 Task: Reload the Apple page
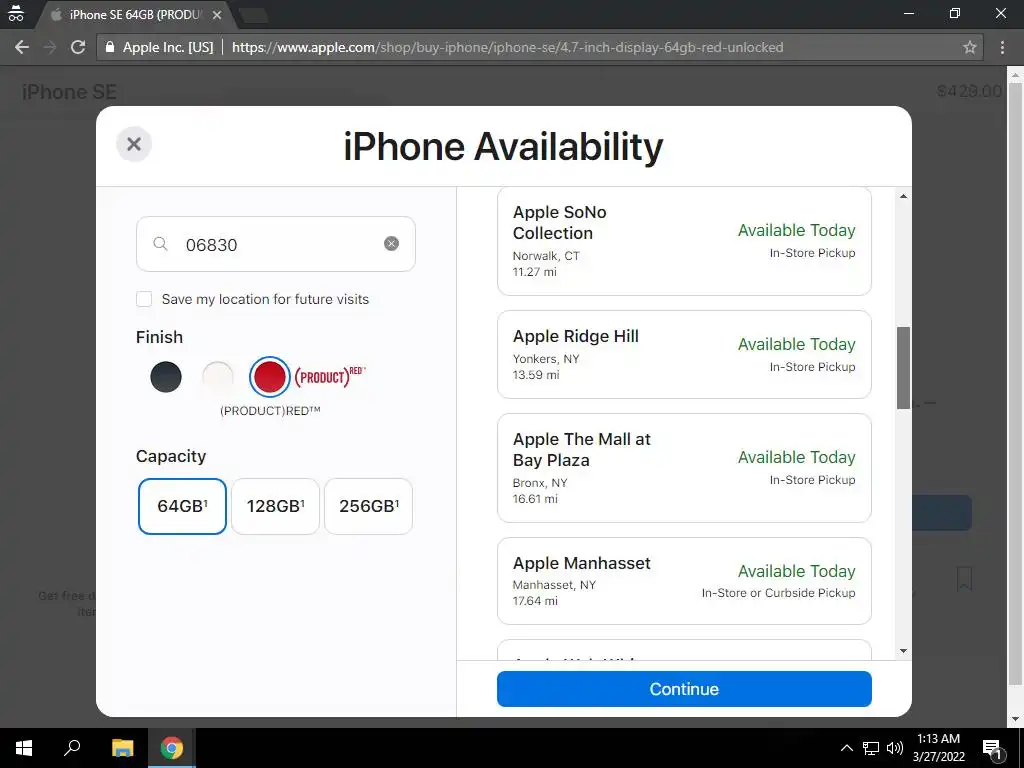(x=78, y=47)
